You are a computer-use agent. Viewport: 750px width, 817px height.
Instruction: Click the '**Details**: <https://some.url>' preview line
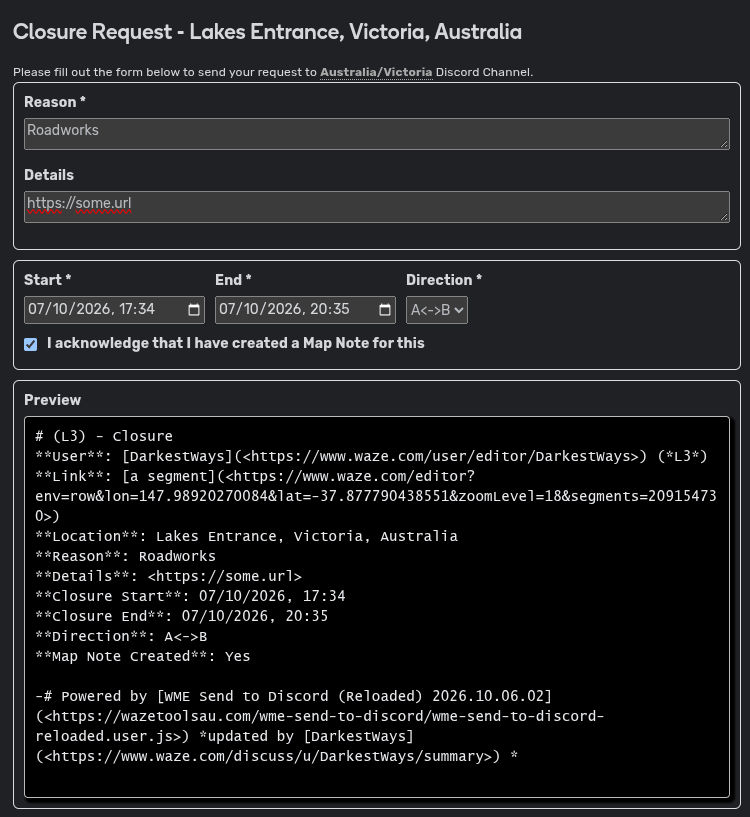coord(168,576)
